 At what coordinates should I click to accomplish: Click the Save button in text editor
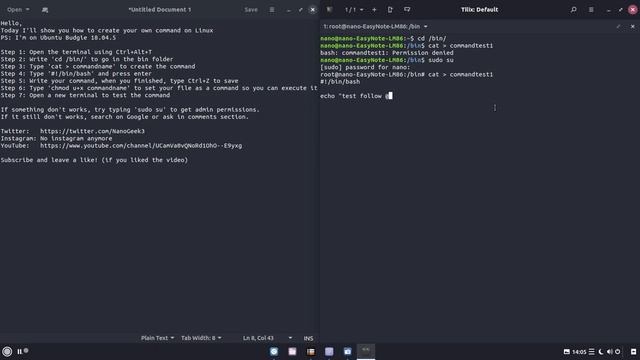[x=251, y=10]
